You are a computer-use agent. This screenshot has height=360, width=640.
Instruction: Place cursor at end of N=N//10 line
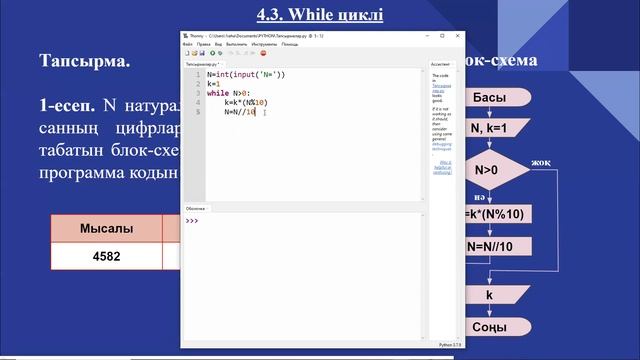(x=256, y=112)
